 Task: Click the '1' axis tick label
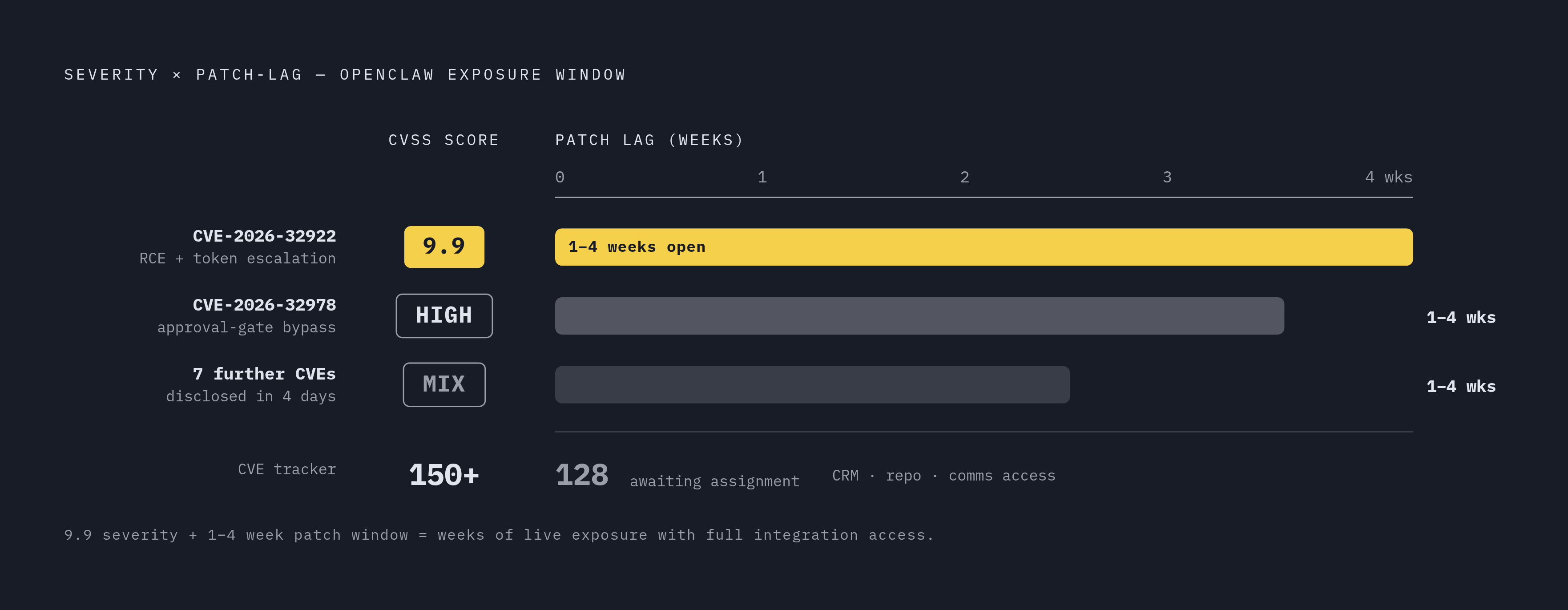pos(762,177)
